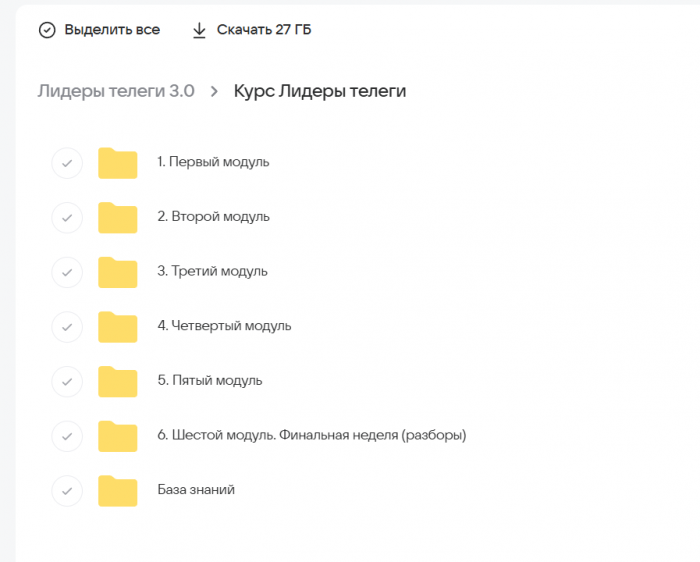This screenshot has height=562, width=700.
Task: Toggle the checkbox for Шестой модуль
Action: point(67,436)
